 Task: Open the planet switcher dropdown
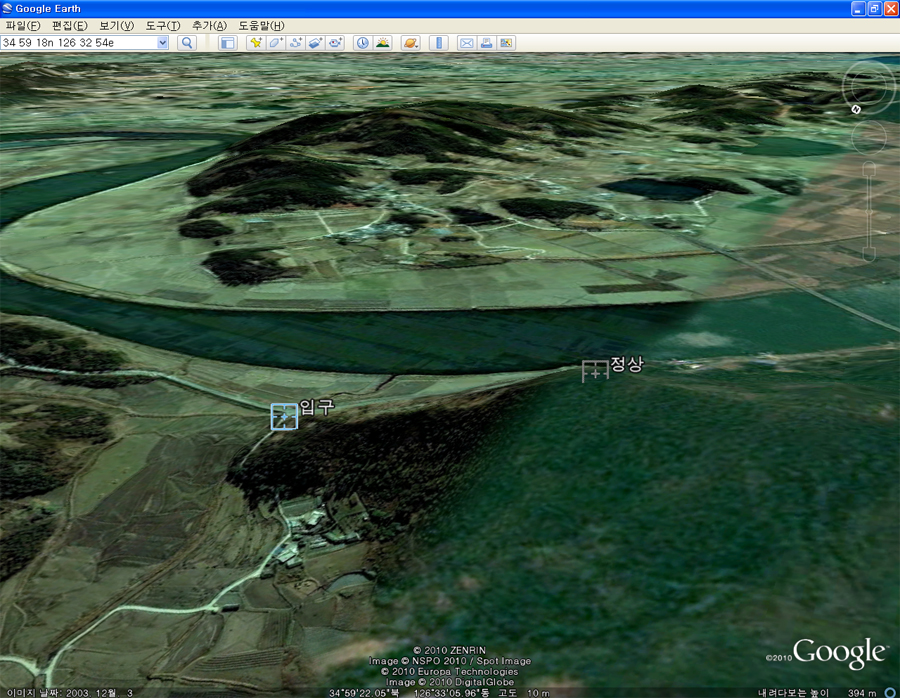[x=410, y=43]
